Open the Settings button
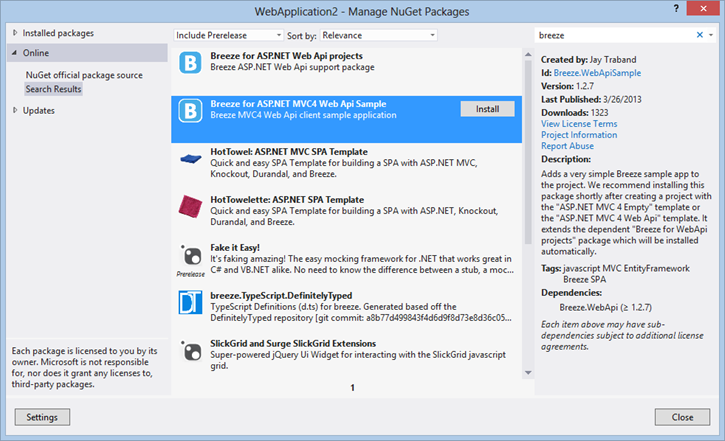The width and height of the screenshot is (725, 441). [x=42, y=417]
